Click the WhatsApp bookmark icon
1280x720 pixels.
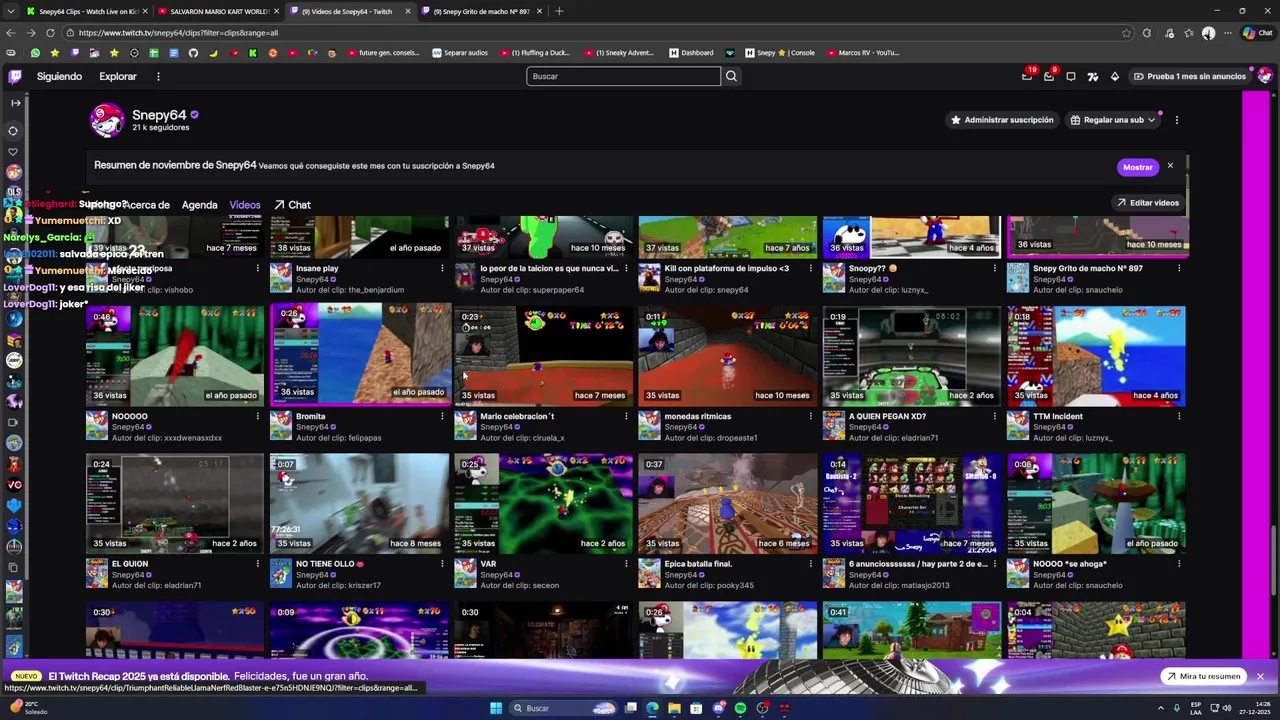35,53
